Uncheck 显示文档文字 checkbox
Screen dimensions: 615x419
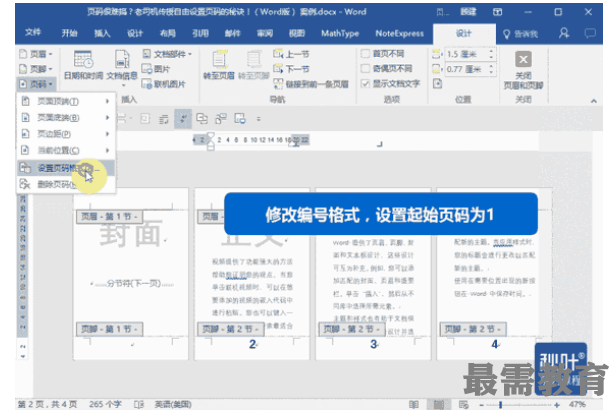(365, 84)
